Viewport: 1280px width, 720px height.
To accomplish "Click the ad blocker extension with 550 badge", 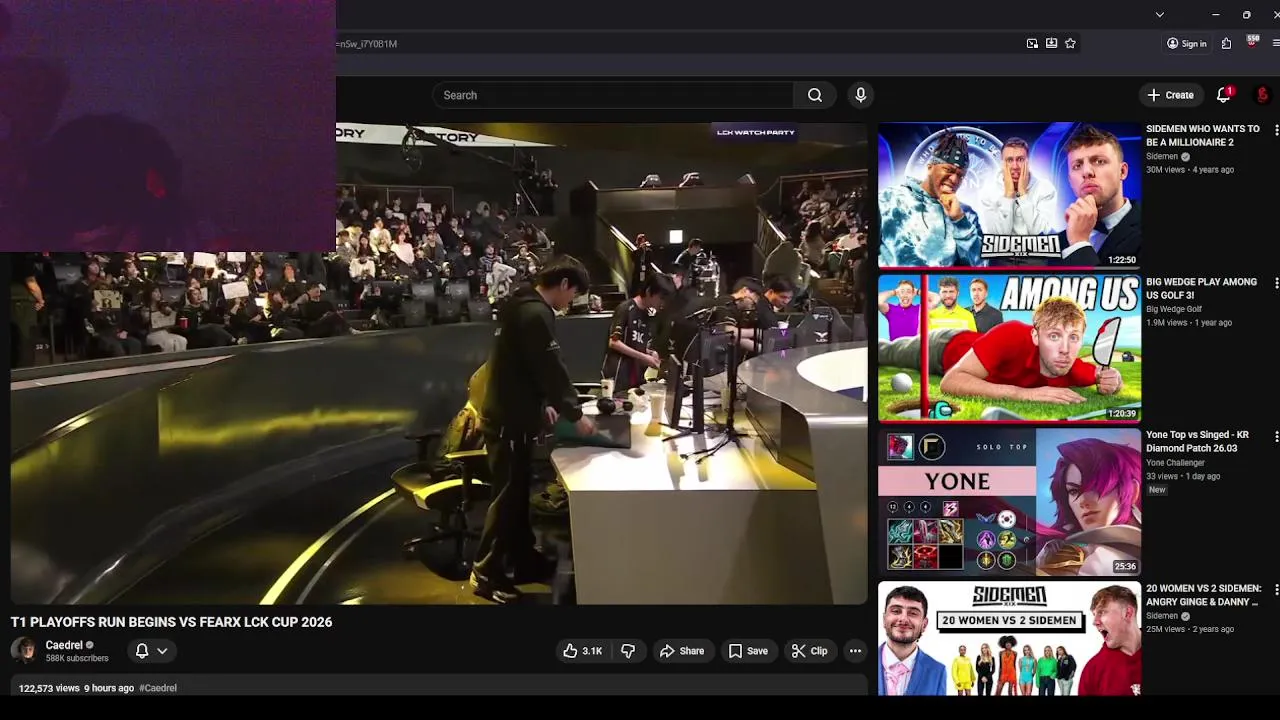I will 1252,42.
